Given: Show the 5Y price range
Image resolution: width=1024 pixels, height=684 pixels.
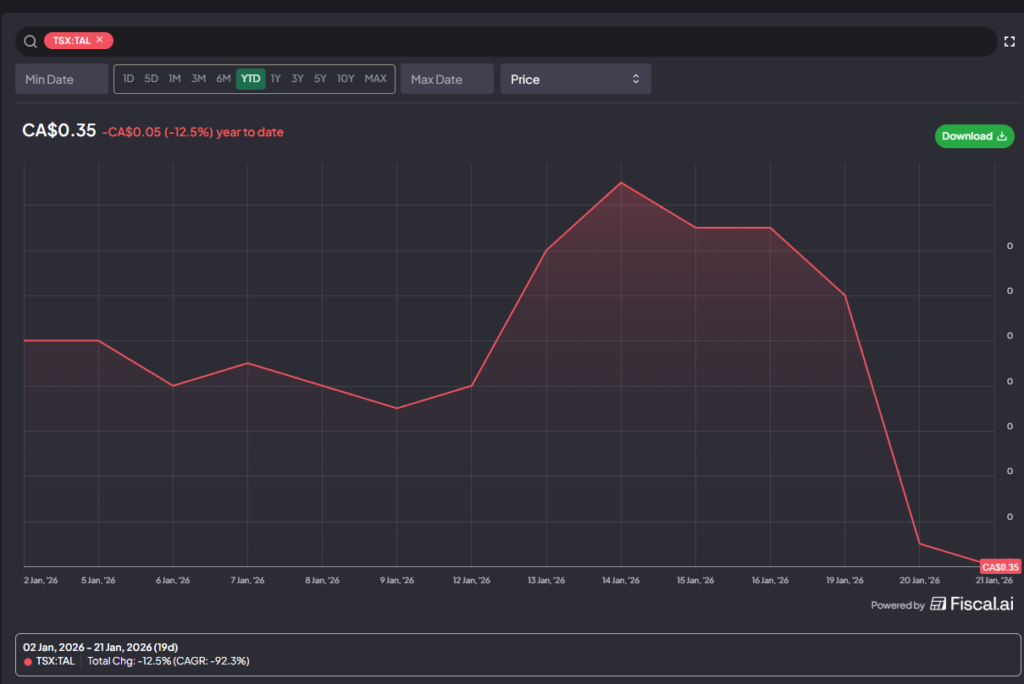Looking at the screenshot, I should 320,79.
